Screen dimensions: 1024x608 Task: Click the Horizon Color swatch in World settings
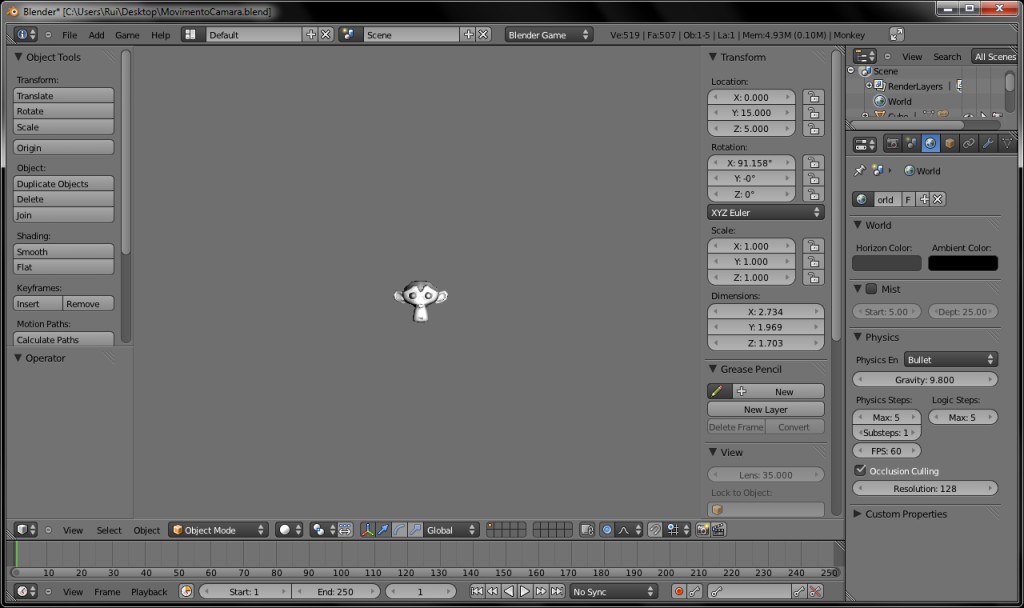[x=886, y=262]
